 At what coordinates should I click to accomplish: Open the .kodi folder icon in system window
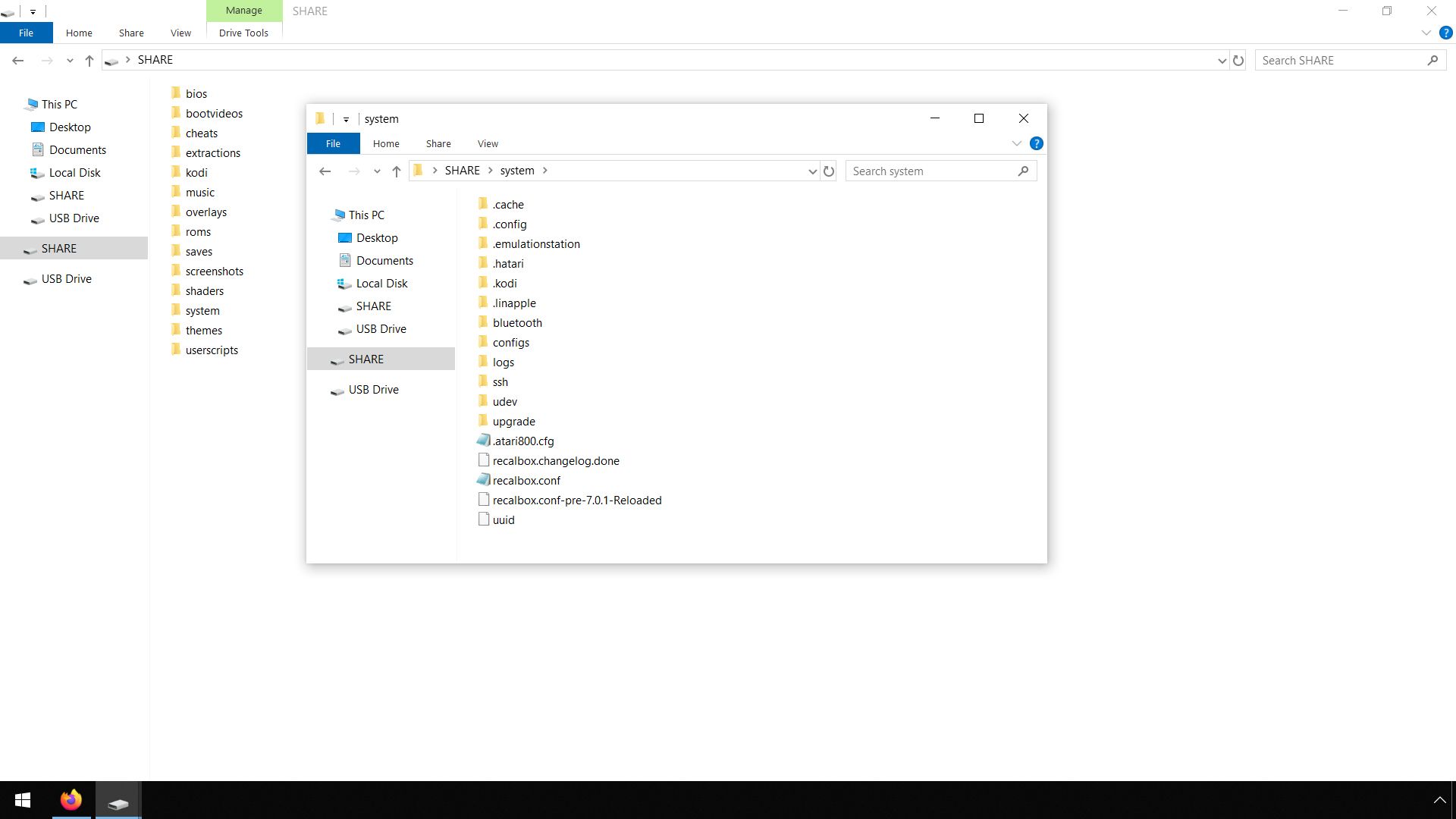pyautogui.click(x=483, y=283)
